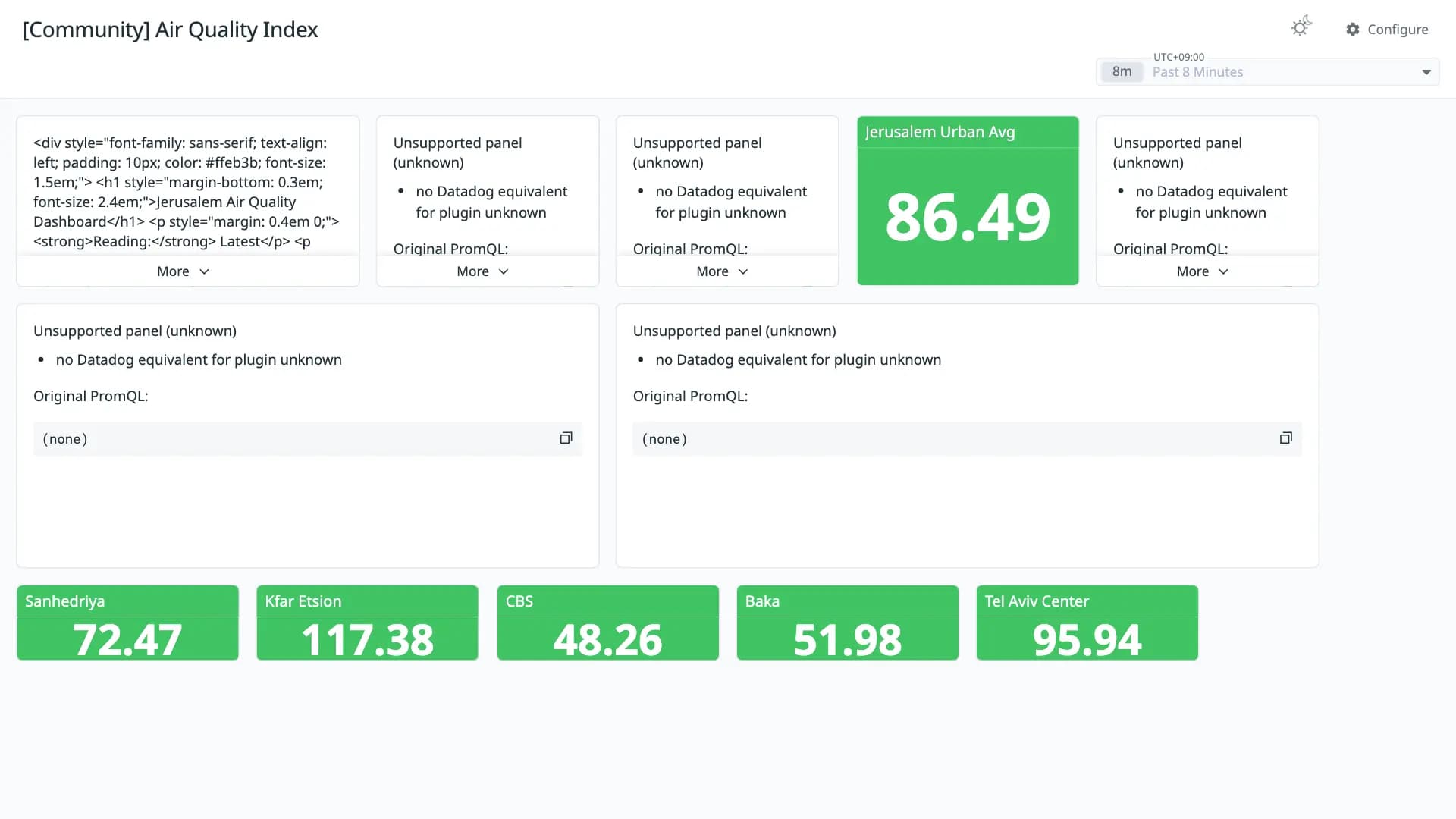The height and width of the screenshot is (819, 1456).
Task: Expand More on the unsupported panel left of Jerusalem Urban Avg
Action: [x=722, y=271]
